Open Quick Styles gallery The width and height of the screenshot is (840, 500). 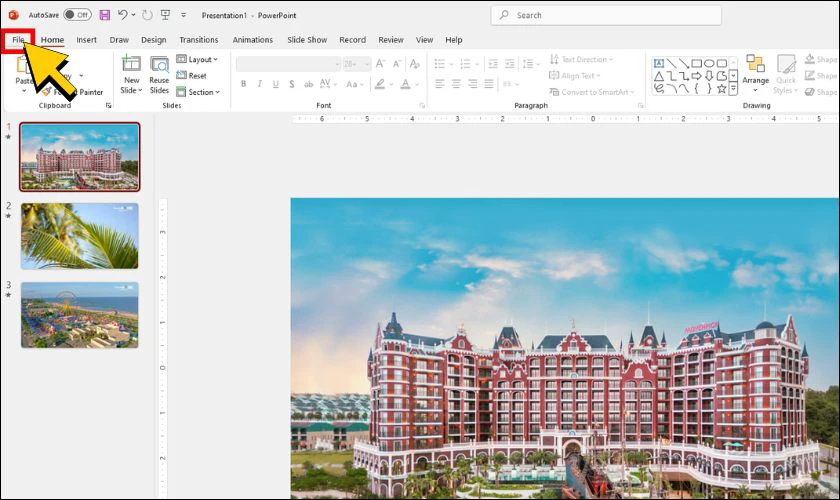786,74
